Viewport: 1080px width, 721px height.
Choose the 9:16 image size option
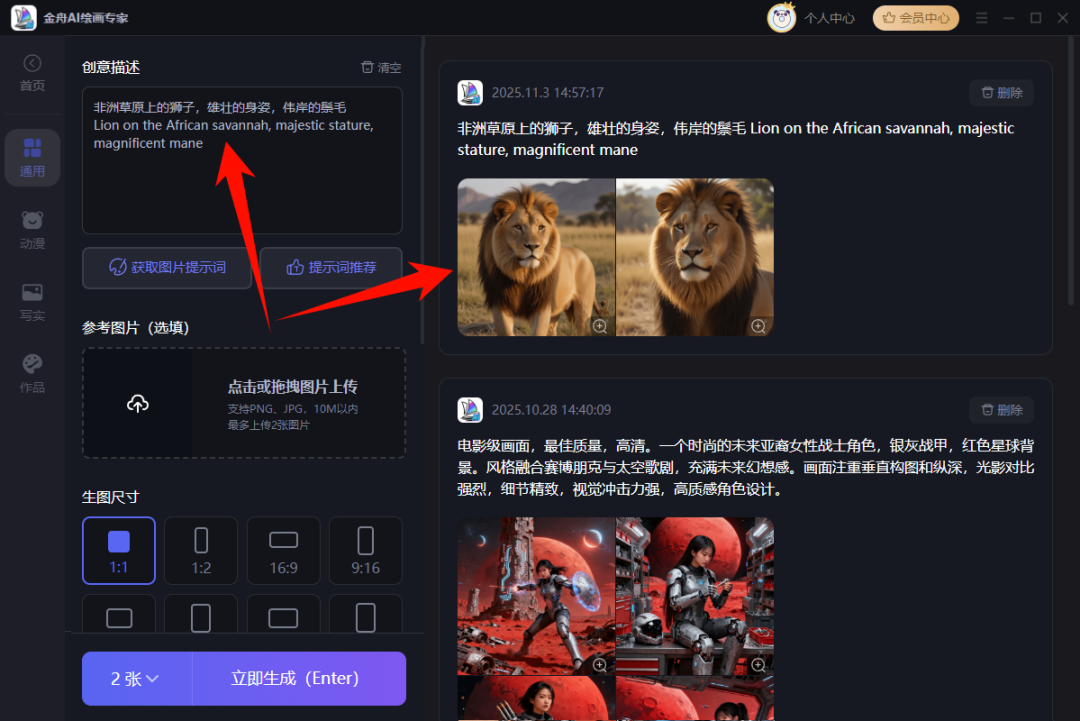[366, 550]
